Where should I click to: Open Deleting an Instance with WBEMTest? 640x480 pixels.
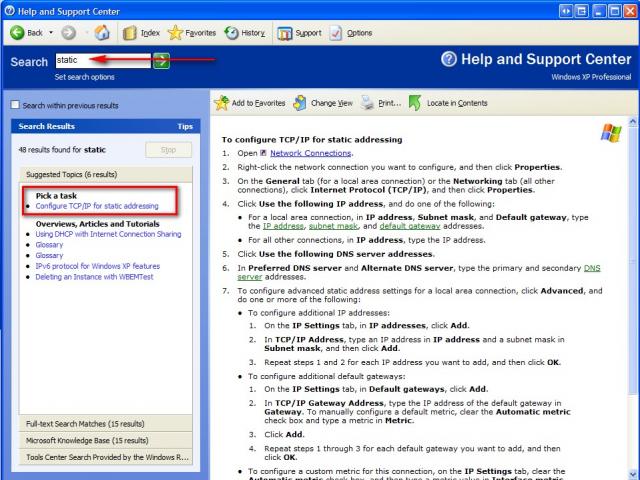click(94, 277)
